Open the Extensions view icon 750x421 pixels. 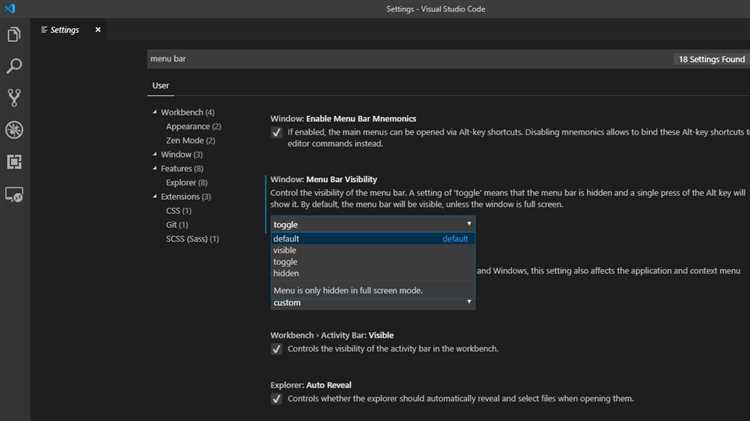pyautogui.click(x=14, y=162)
